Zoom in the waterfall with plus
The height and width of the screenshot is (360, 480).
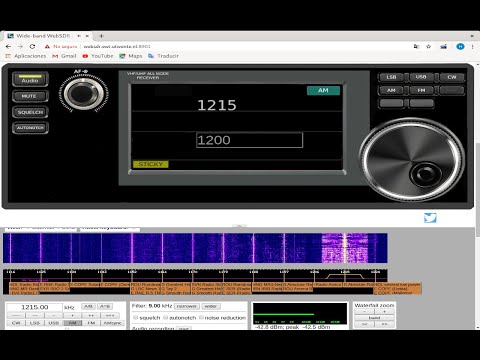tap(384, 312)
